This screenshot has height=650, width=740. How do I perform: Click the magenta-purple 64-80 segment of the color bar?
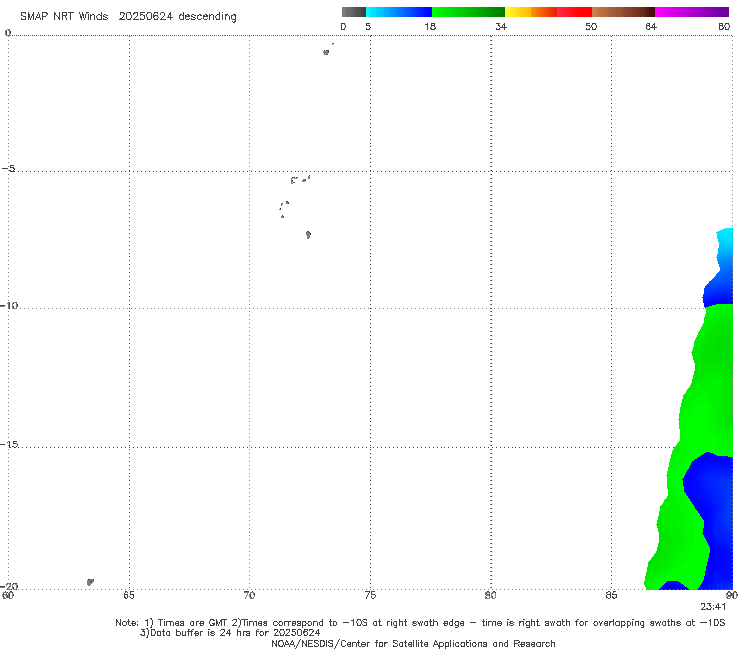(x=692, y=12)
